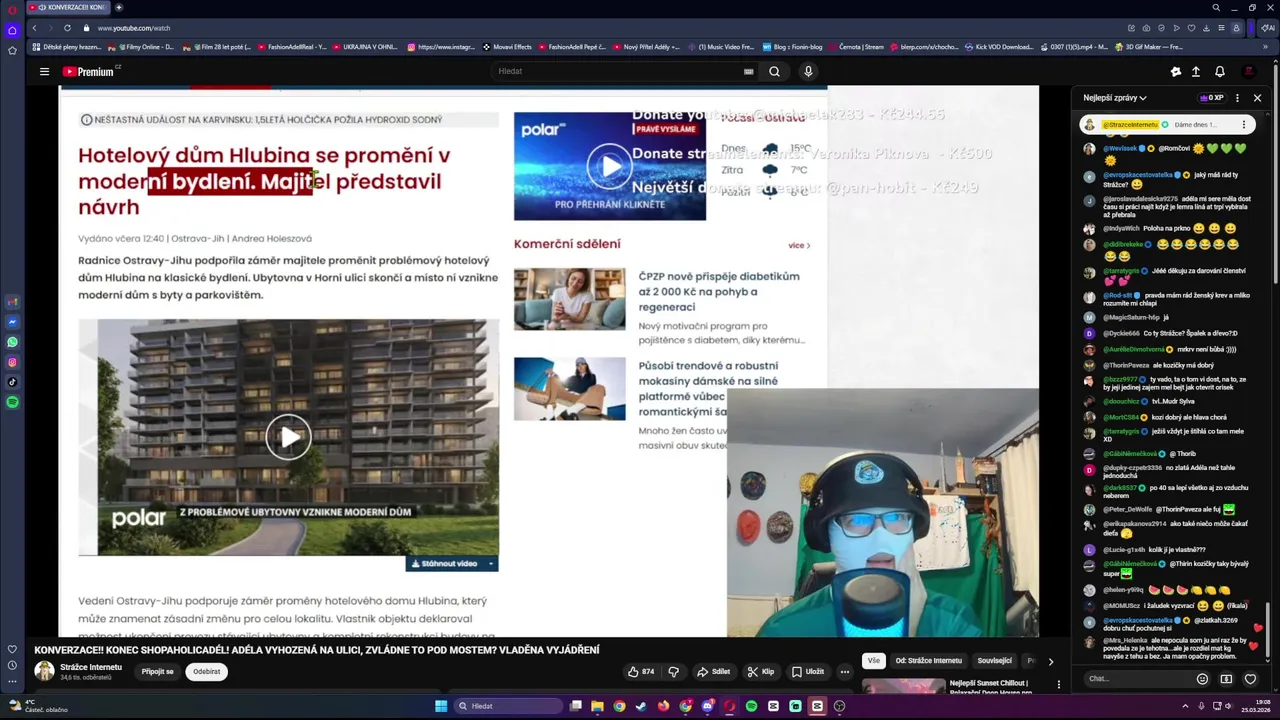Image resolution: width=1280 pixels, height=720 pixels.
Task: Open the Strážce Internetu channel name
Action: pos(91,667)
